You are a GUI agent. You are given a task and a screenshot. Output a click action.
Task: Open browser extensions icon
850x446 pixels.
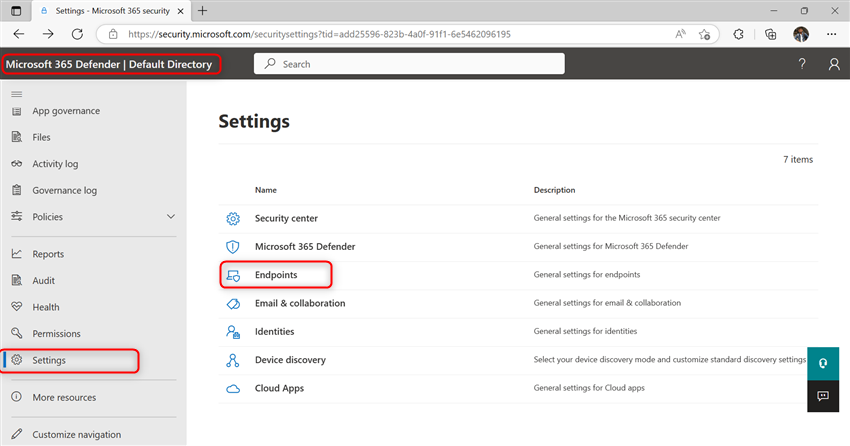coord(738,34)
